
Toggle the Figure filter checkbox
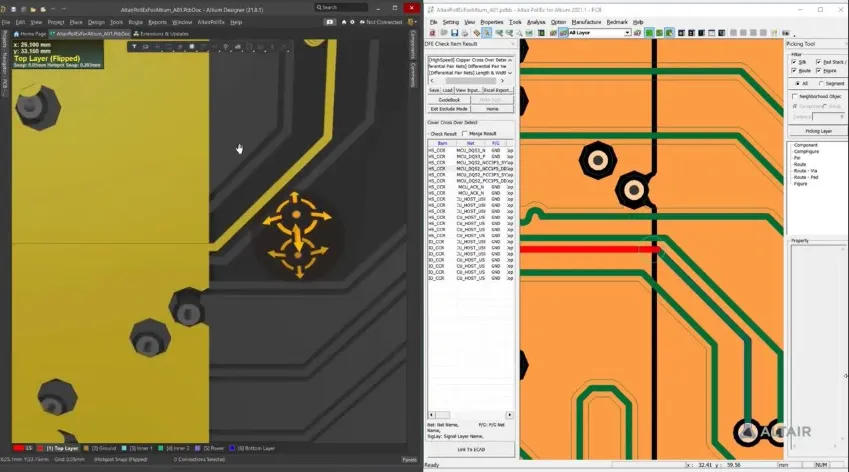point(818,71)
